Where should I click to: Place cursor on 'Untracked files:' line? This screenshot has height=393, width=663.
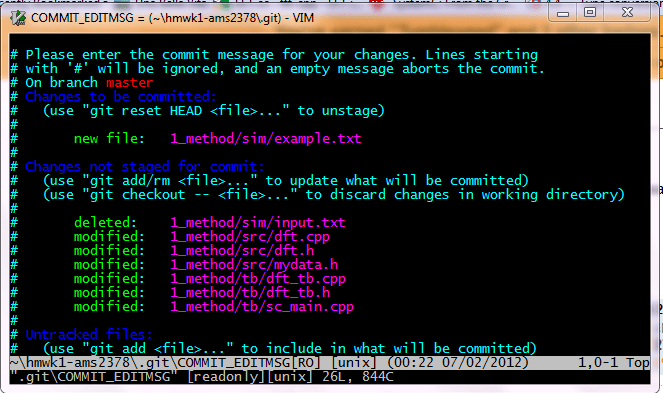[89, 335]
